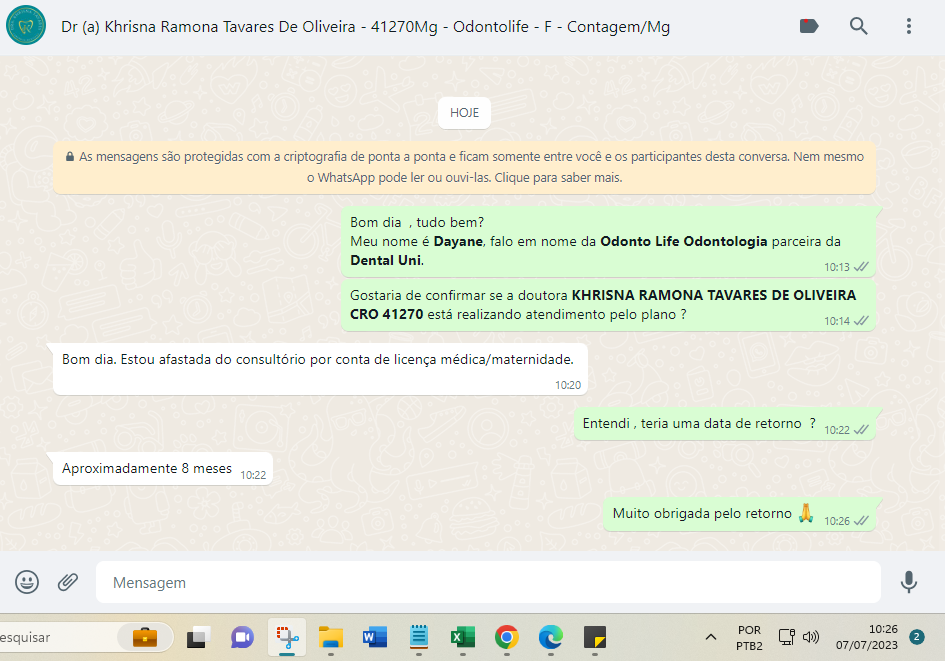945x661 pixels.
Task: Search within this conversation
Action: coord(858,26)
